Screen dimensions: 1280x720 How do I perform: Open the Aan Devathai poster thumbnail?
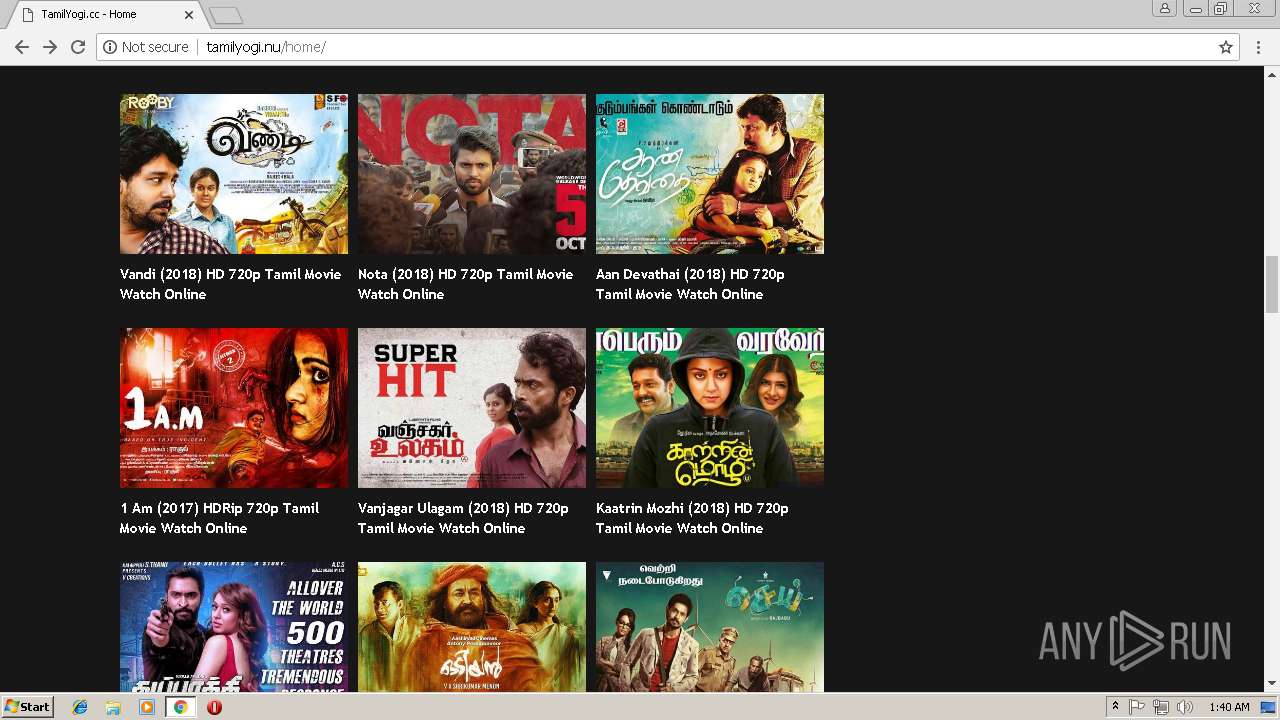click(710, 174)
